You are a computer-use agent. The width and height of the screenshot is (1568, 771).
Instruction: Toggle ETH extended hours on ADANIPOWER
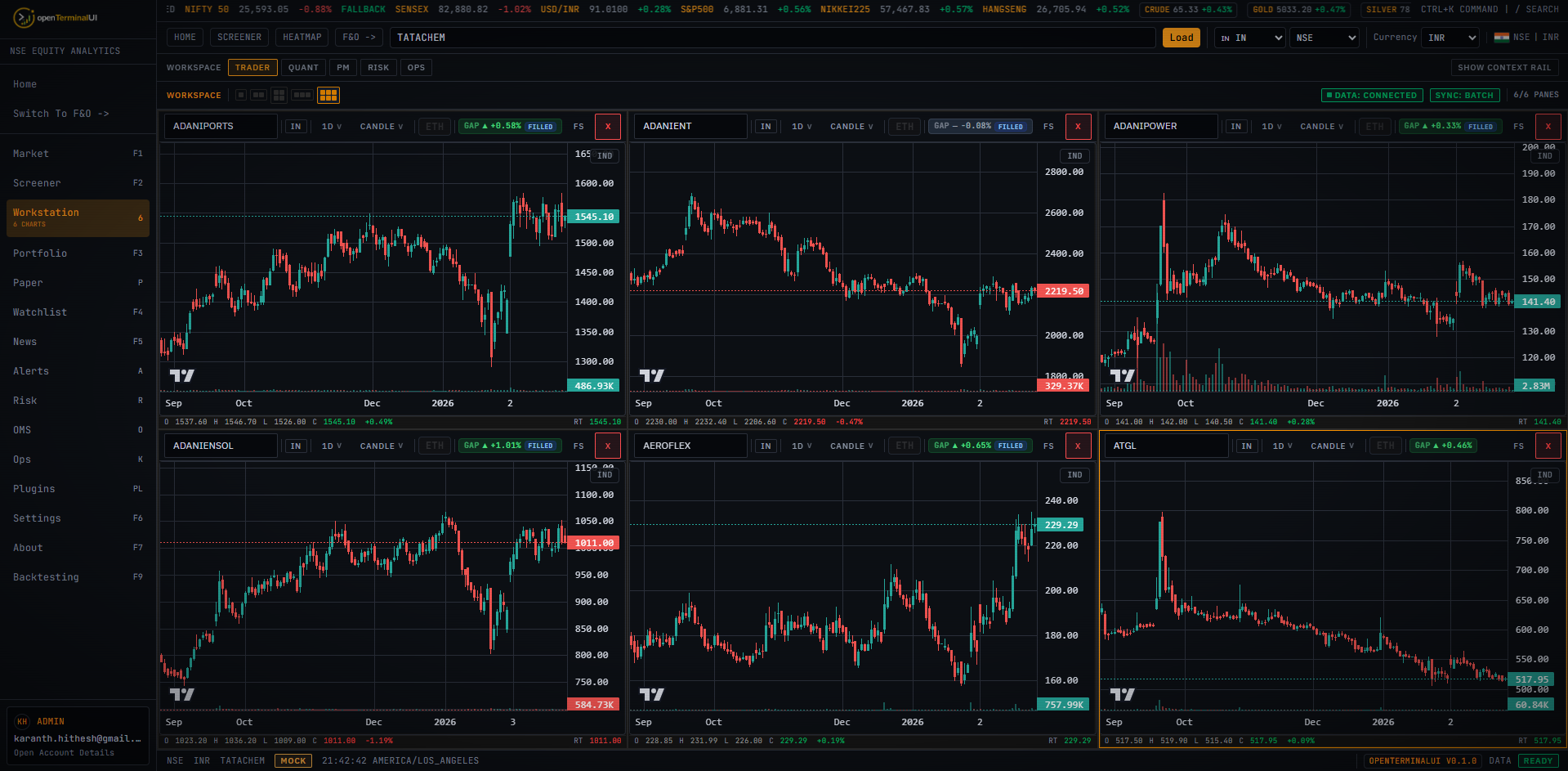[1374, 127]
